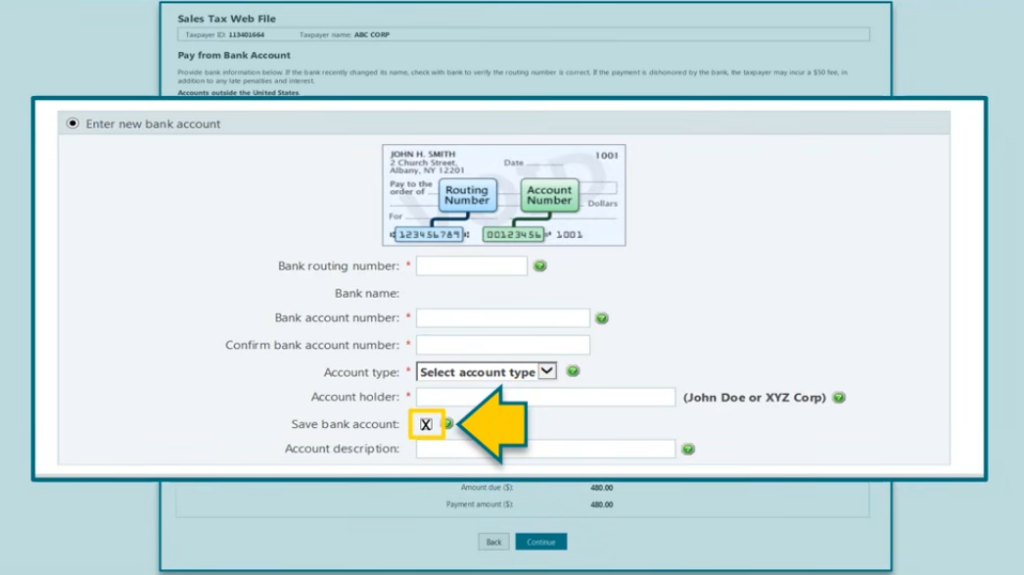Open the Select account type dropdown
Viewport: 1024px width, 575px height.
pos(487,372)
